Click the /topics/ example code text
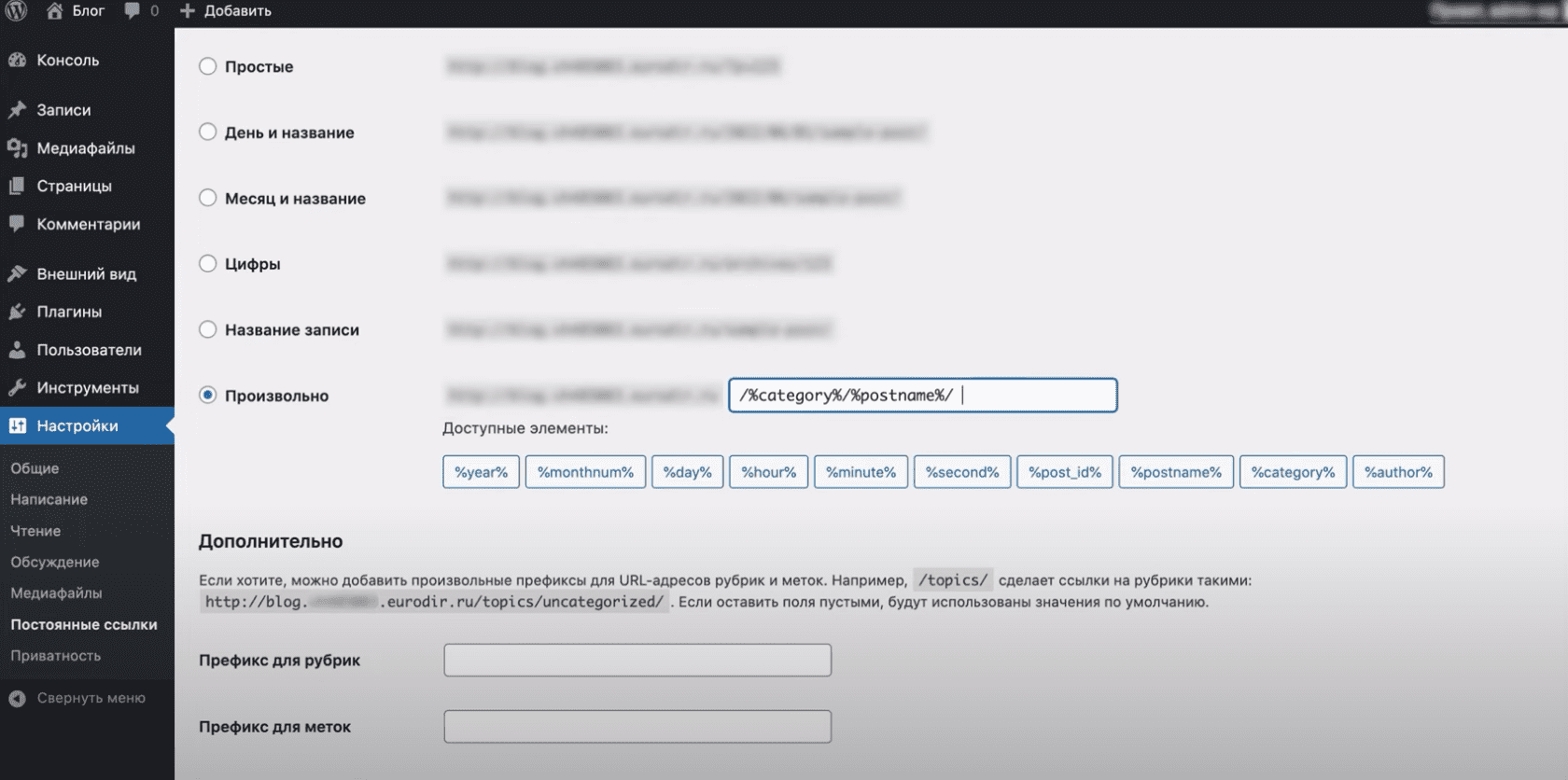Screen dimensions: 1568x780 coord(953,579)
